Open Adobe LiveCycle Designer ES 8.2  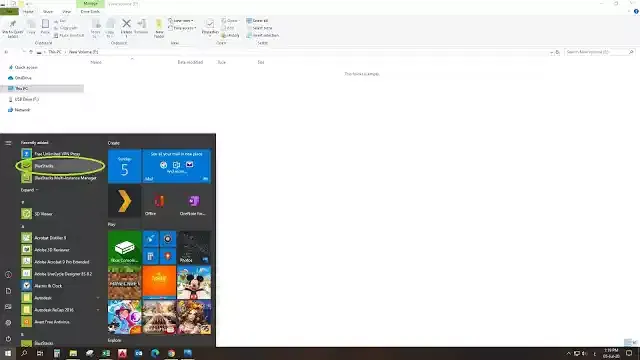61,274
